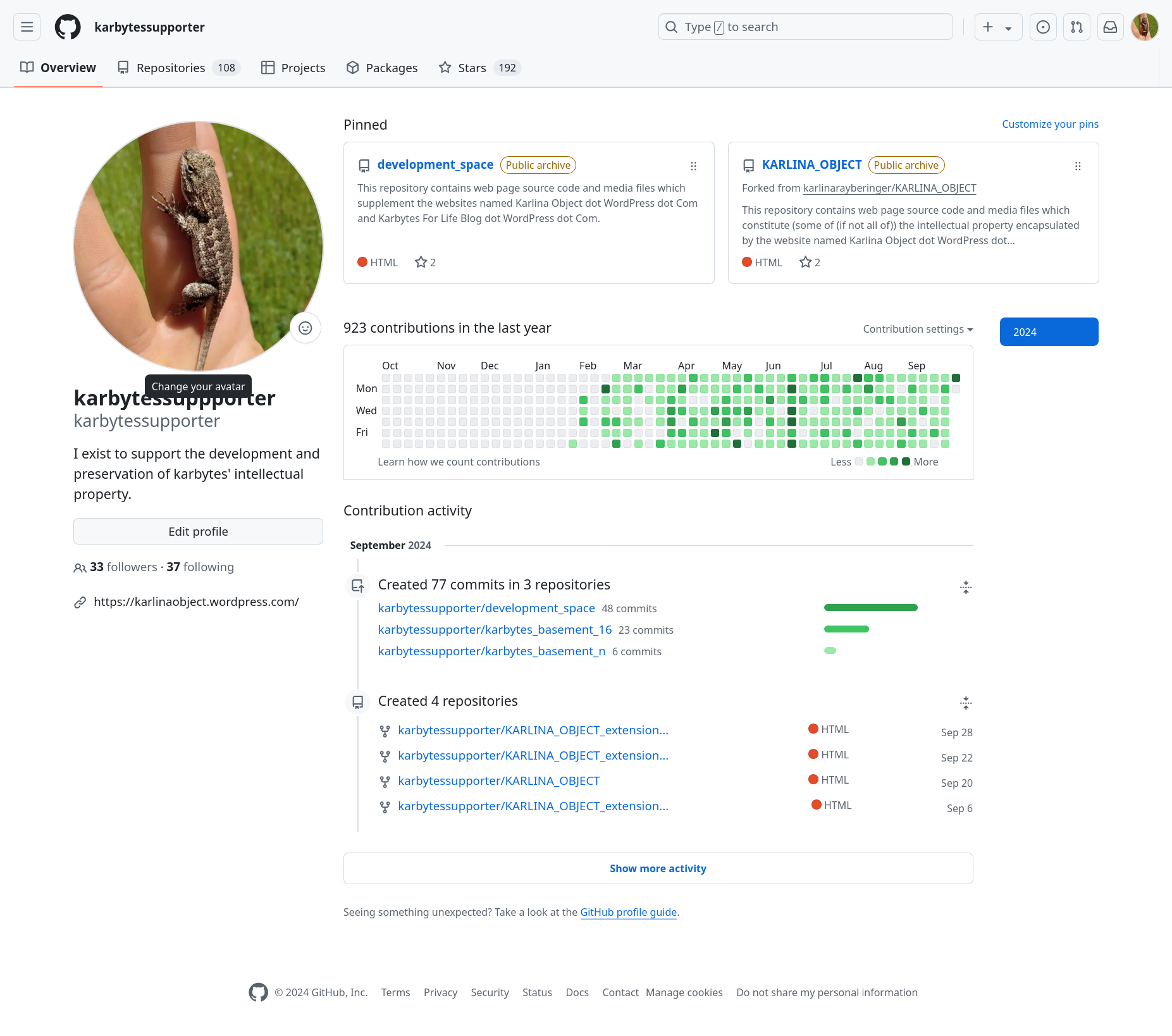Open the karlinaobject.wordpress.com link
This screenshot has height=1036, width=1172.
[196, 602]
